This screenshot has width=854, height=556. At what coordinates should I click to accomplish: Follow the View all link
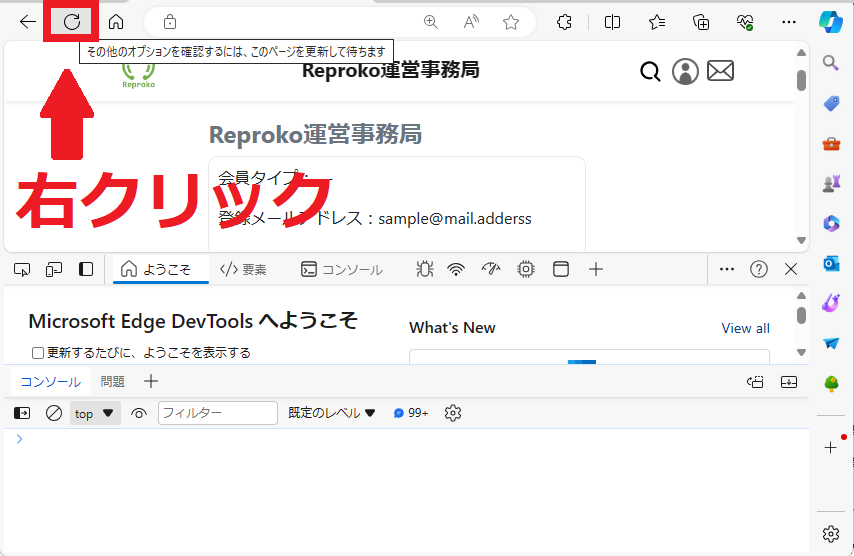click(745, 328)
